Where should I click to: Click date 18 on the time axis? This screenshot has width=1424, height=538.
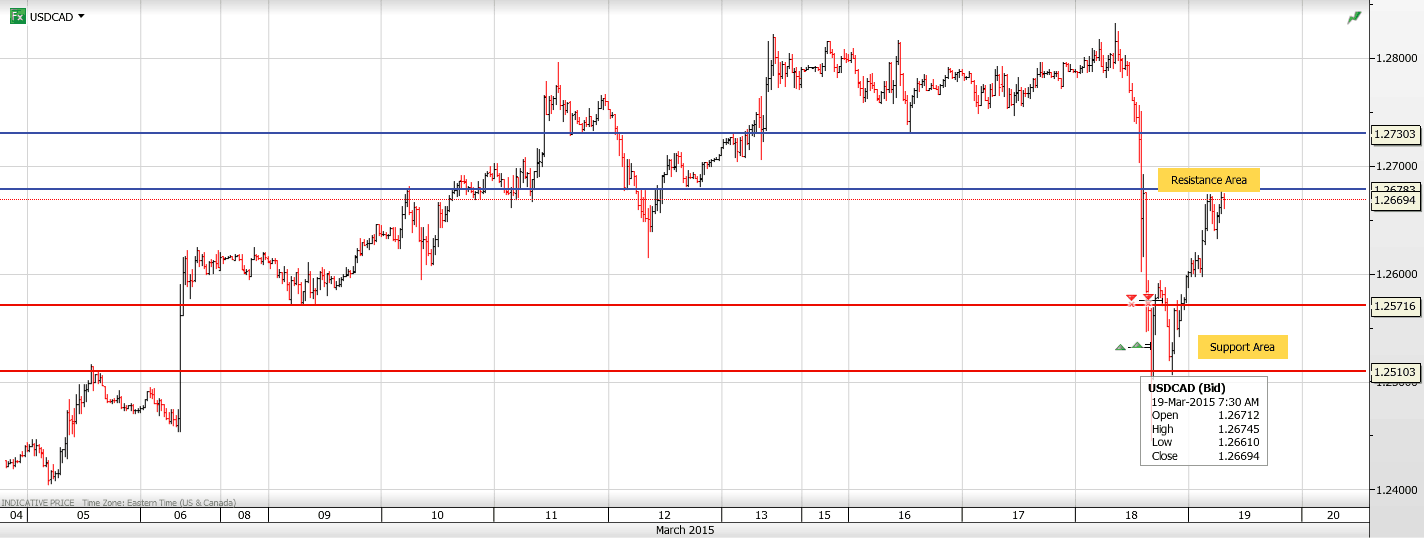(1131, 515)
